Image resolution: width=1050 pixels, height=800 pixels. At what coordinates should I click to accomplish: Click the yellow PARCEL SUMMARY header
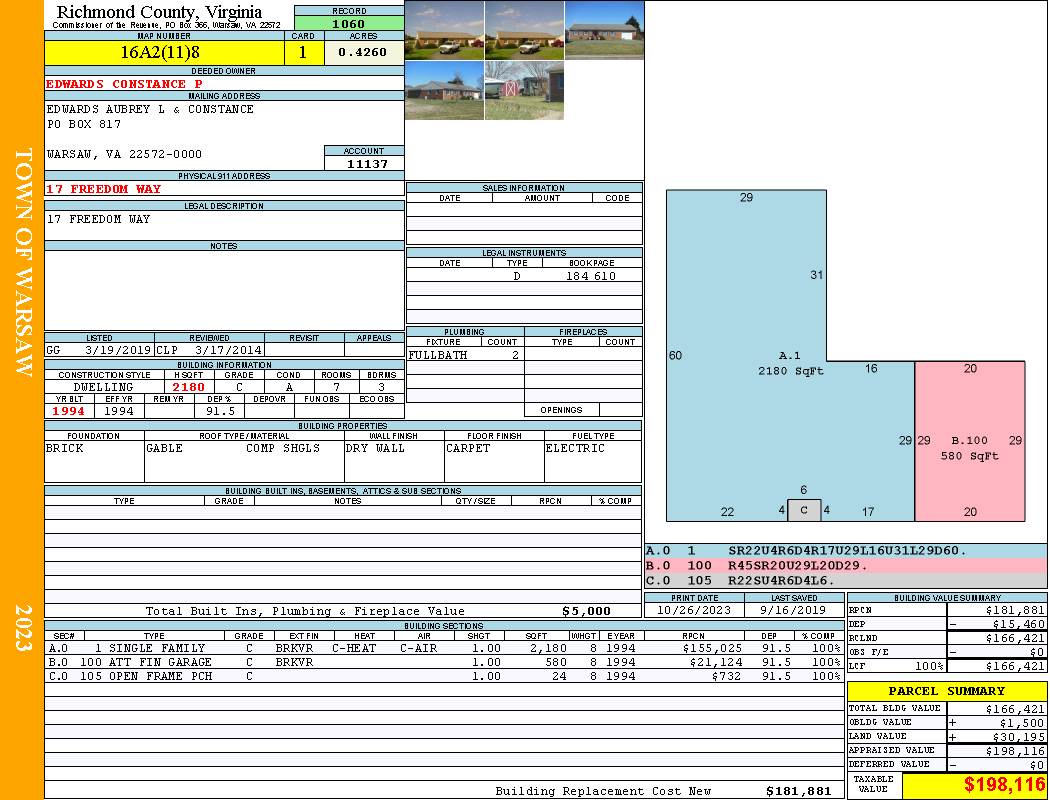(947, 691)
